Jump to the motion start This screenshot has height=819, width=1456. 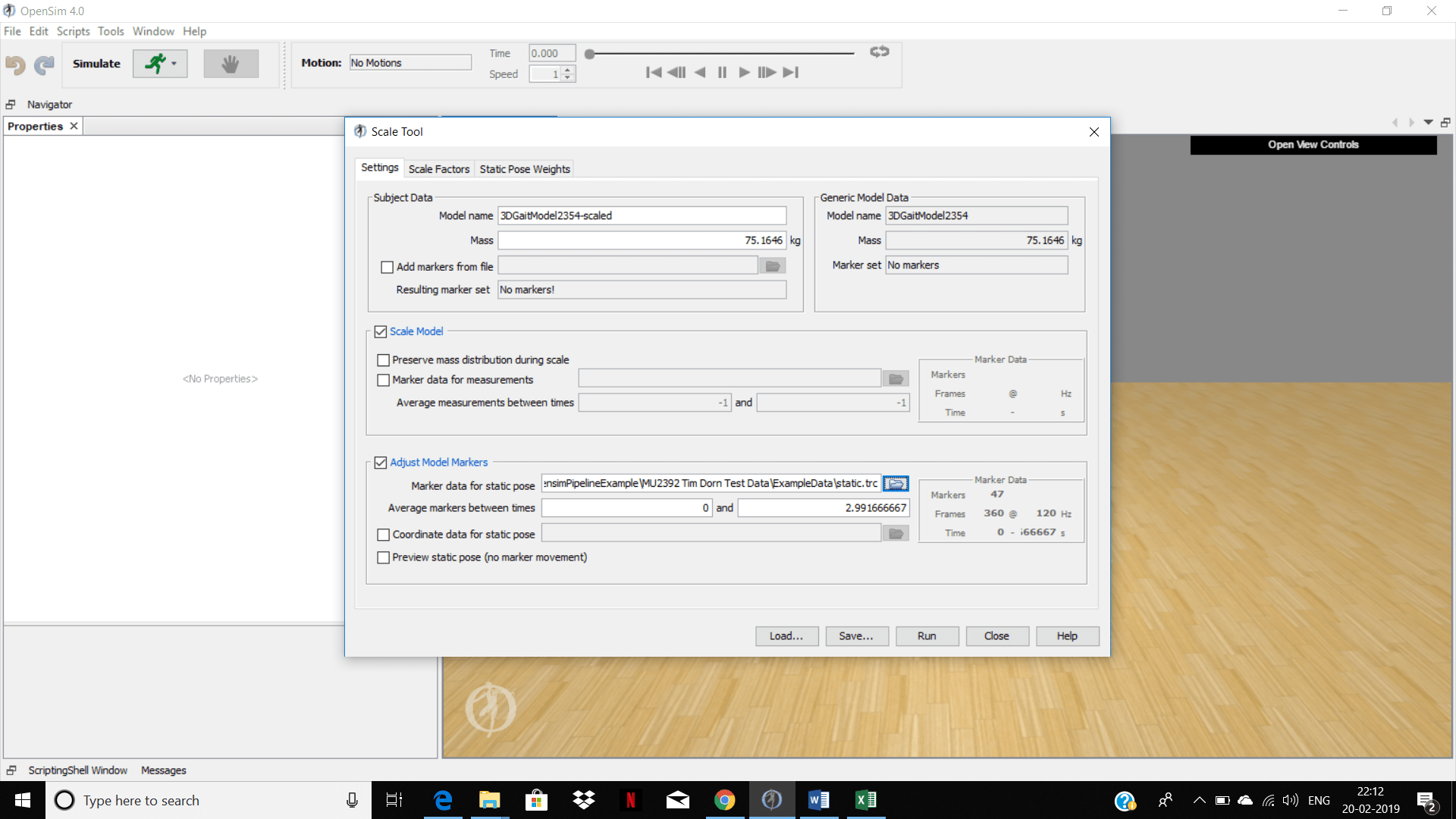(x=653, y=72)
